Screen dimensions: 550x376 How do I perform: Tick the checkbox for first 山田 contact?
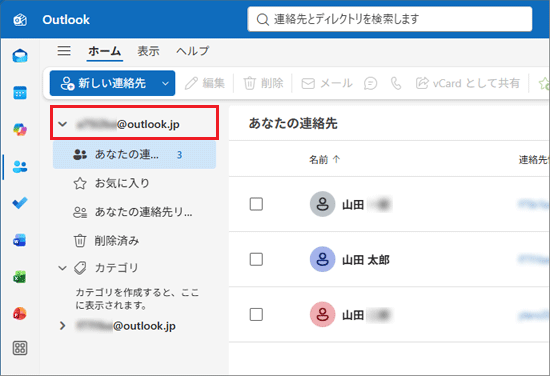256,204
